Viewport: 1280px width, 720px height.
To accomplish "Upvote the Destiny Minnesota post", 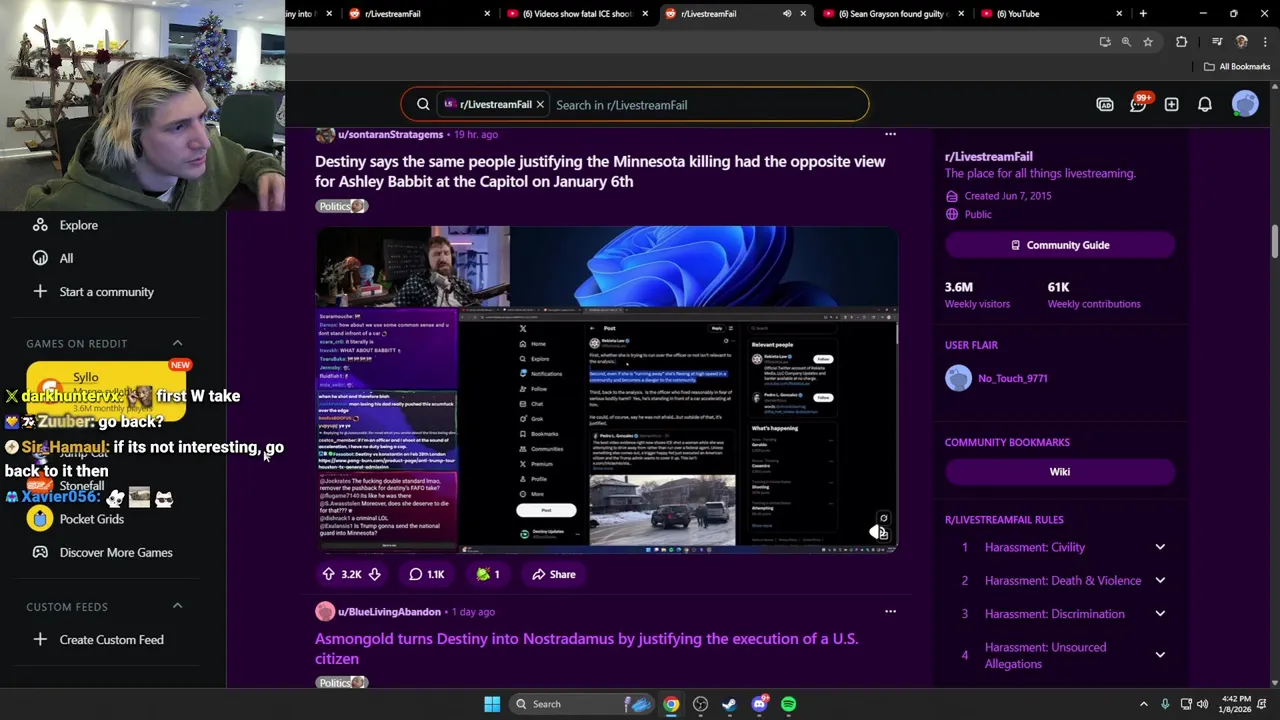I will coord(328,574).
